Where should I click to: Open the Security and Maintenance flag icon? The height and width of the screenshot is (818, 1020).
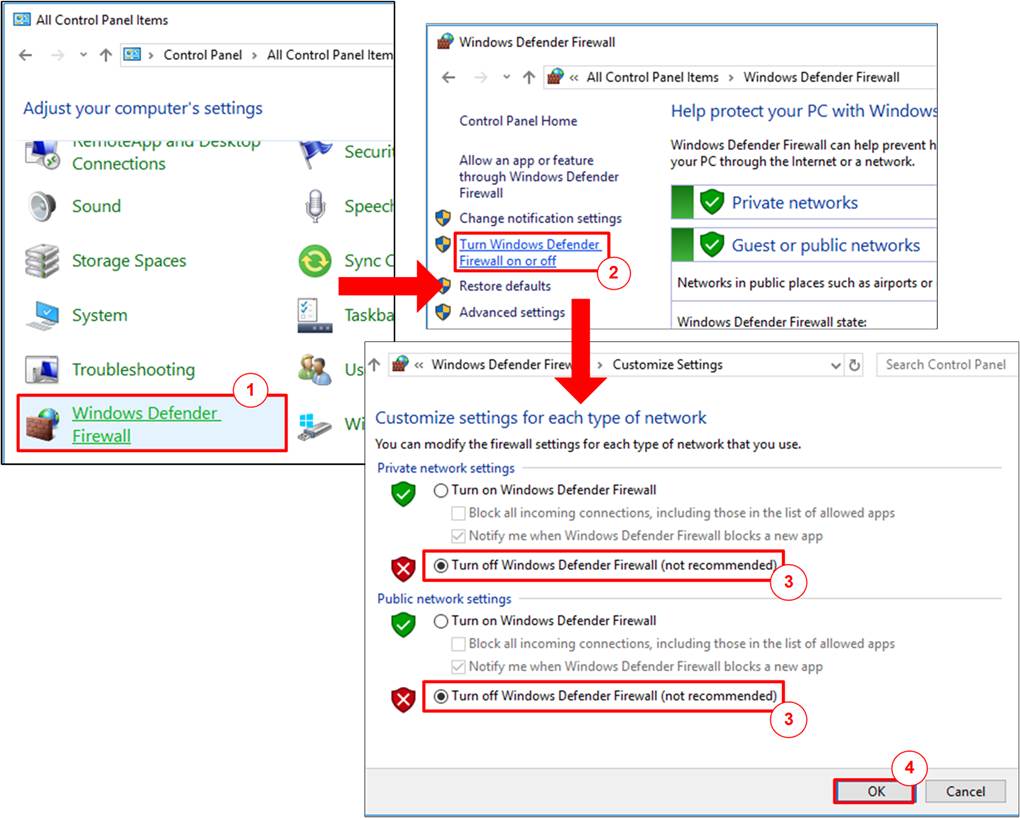[315, 155]
